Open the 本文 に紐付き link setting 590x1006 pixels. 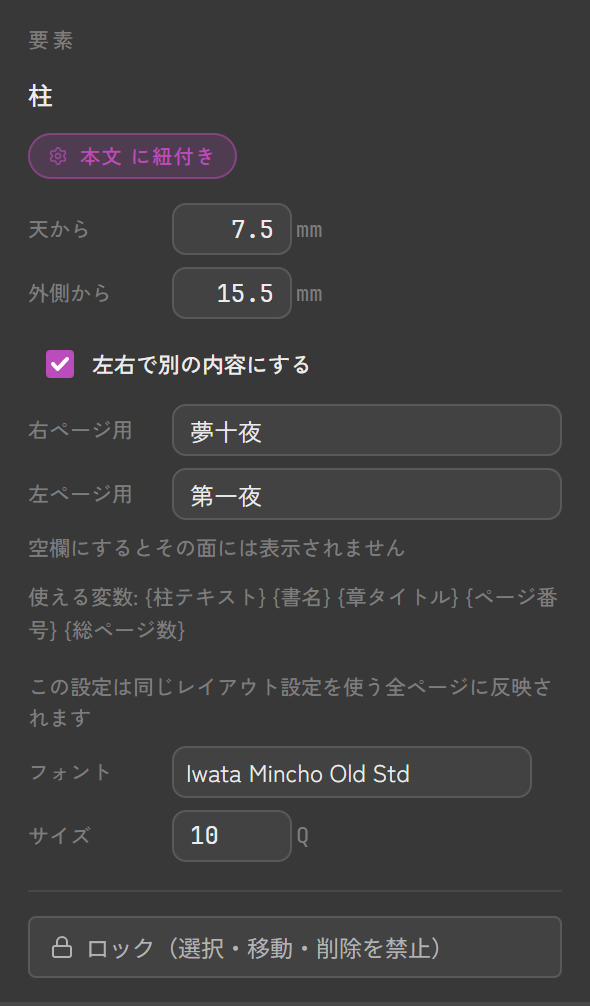pyautogui.click(x=132, y=156)
